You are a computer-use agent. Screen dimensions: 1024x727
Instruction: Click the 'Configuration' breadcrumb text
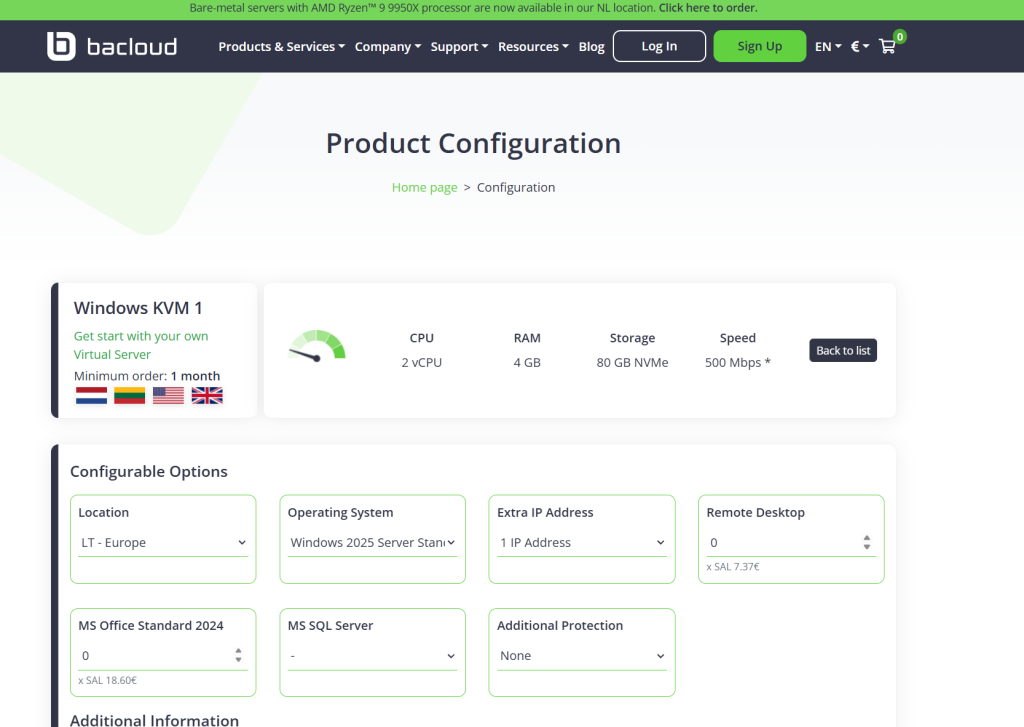click(516, 187)
